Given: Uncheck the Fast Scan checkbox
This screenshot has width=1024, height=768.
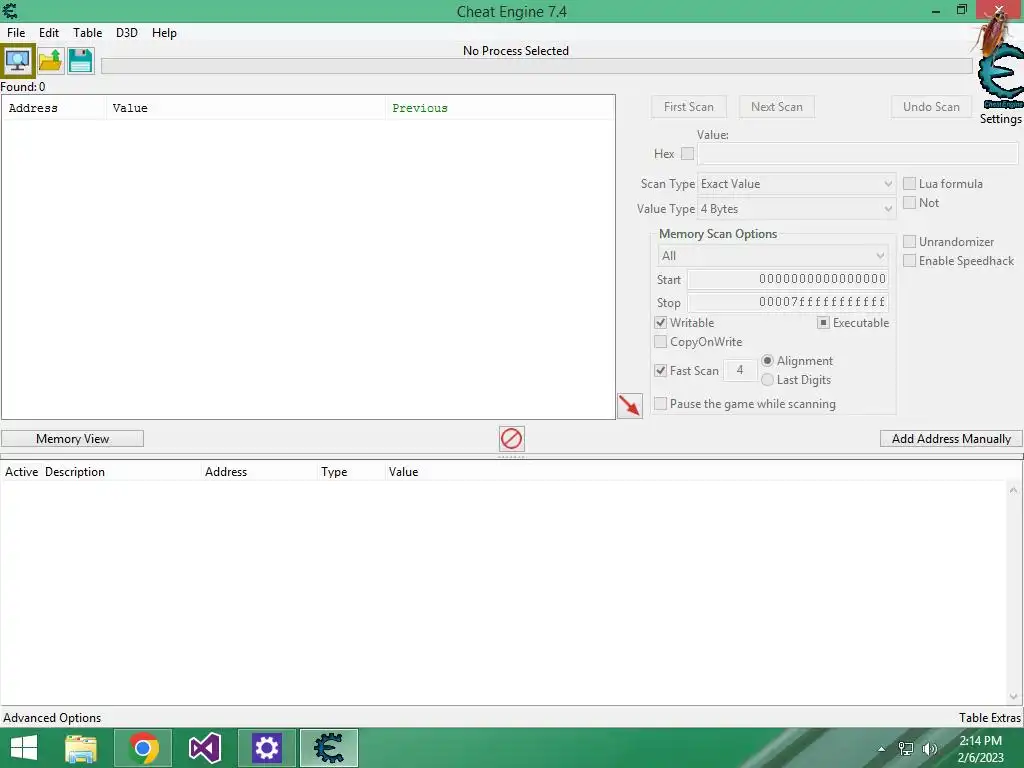Looking at the screenshot, I should 660,370.
